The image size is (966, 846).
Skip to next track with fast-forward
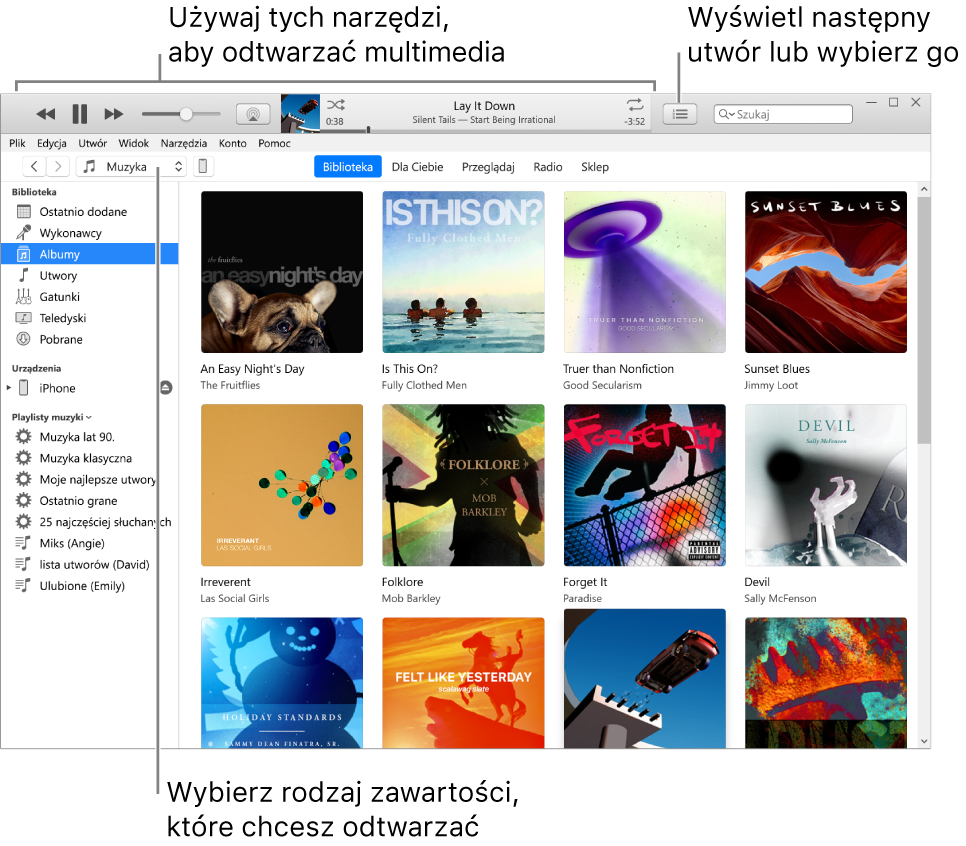coord(113,114)
